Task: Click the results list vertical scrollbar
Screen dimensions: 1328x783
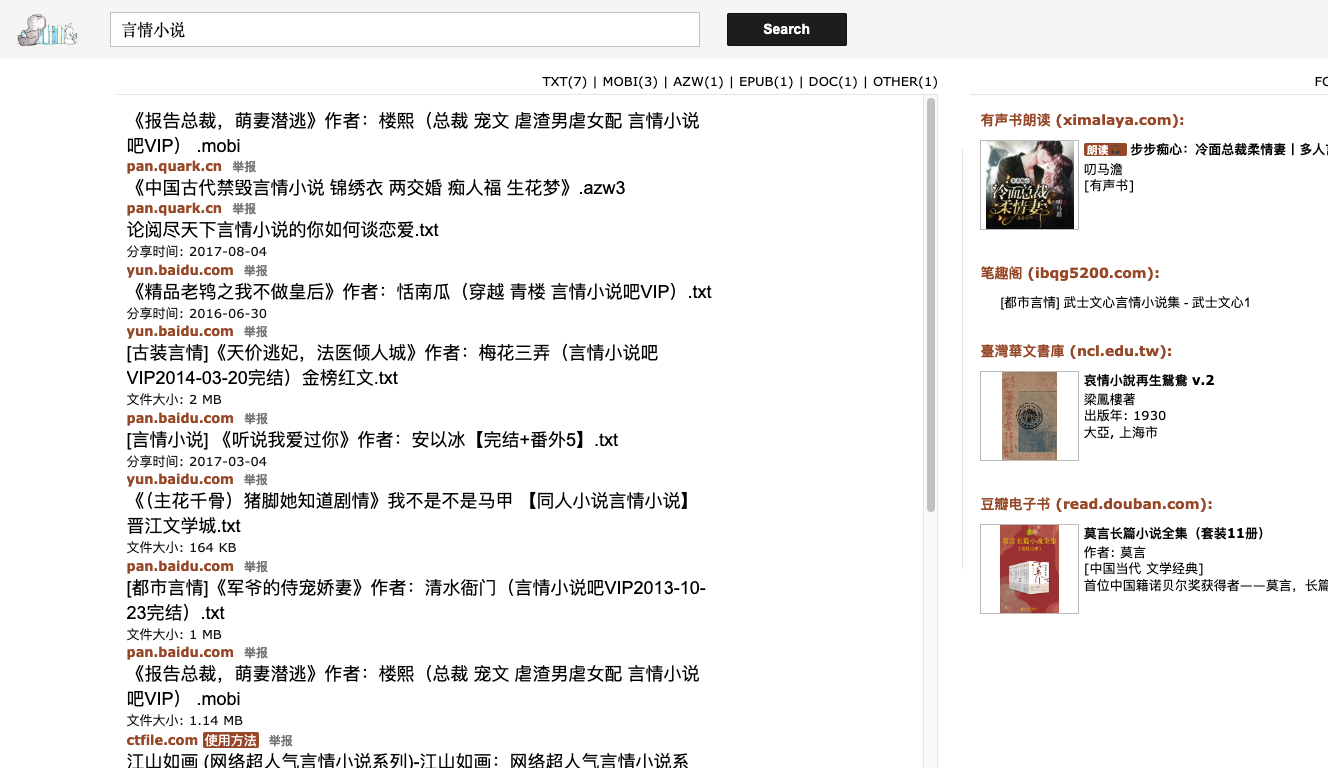Action: (931, 305)
